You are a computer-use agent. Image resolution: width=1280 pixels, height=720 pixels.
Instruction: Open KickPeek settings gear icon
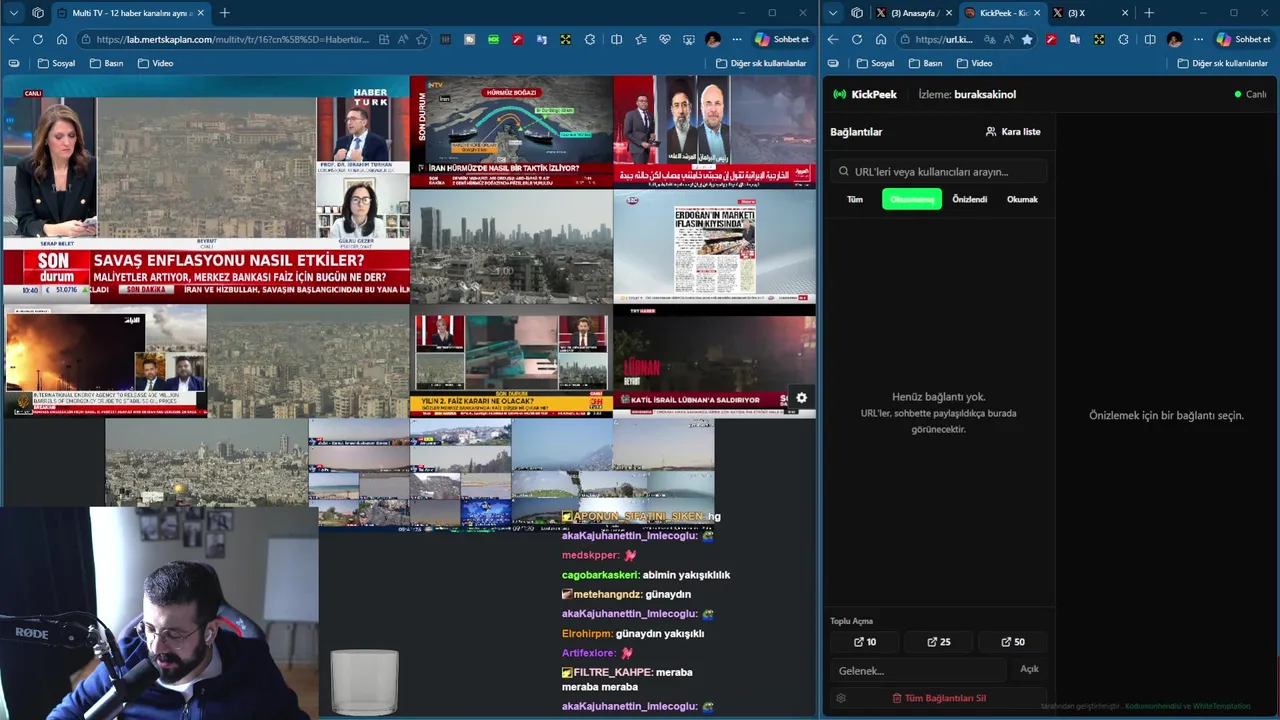(841, 698)
